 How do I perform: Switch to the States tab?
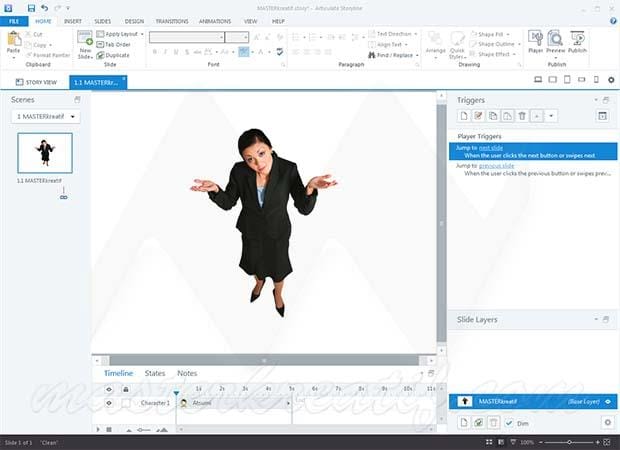tap(155, 373)
